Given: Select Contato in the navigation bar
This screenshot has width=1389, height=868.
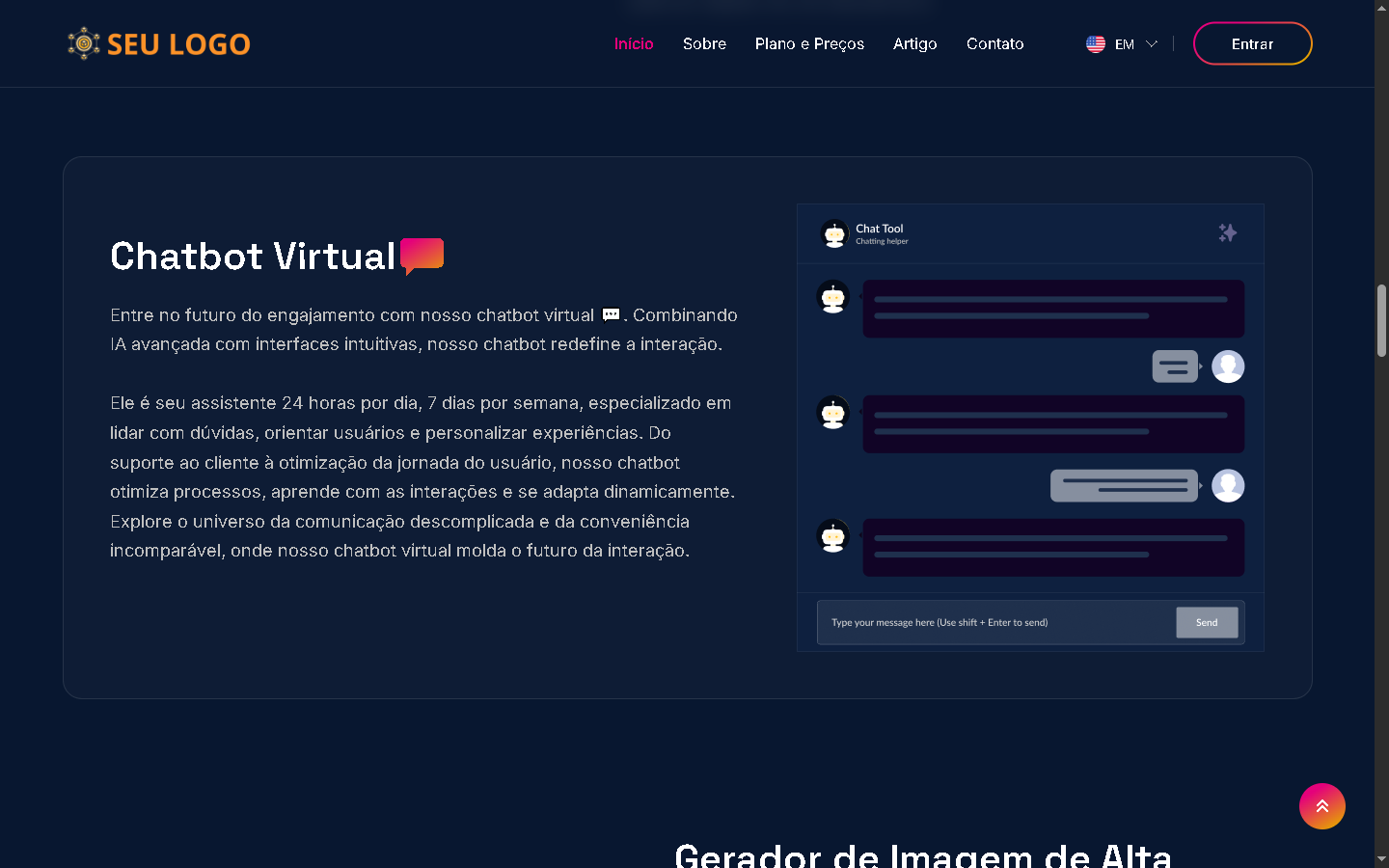Looking at the screenshot, I should coord(994,44).
